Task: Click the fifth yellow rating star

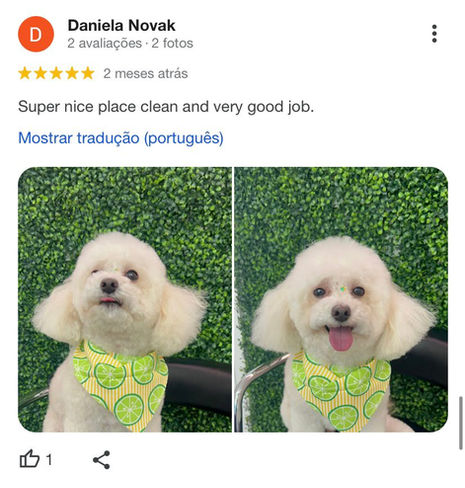Action: pos(88,73)
